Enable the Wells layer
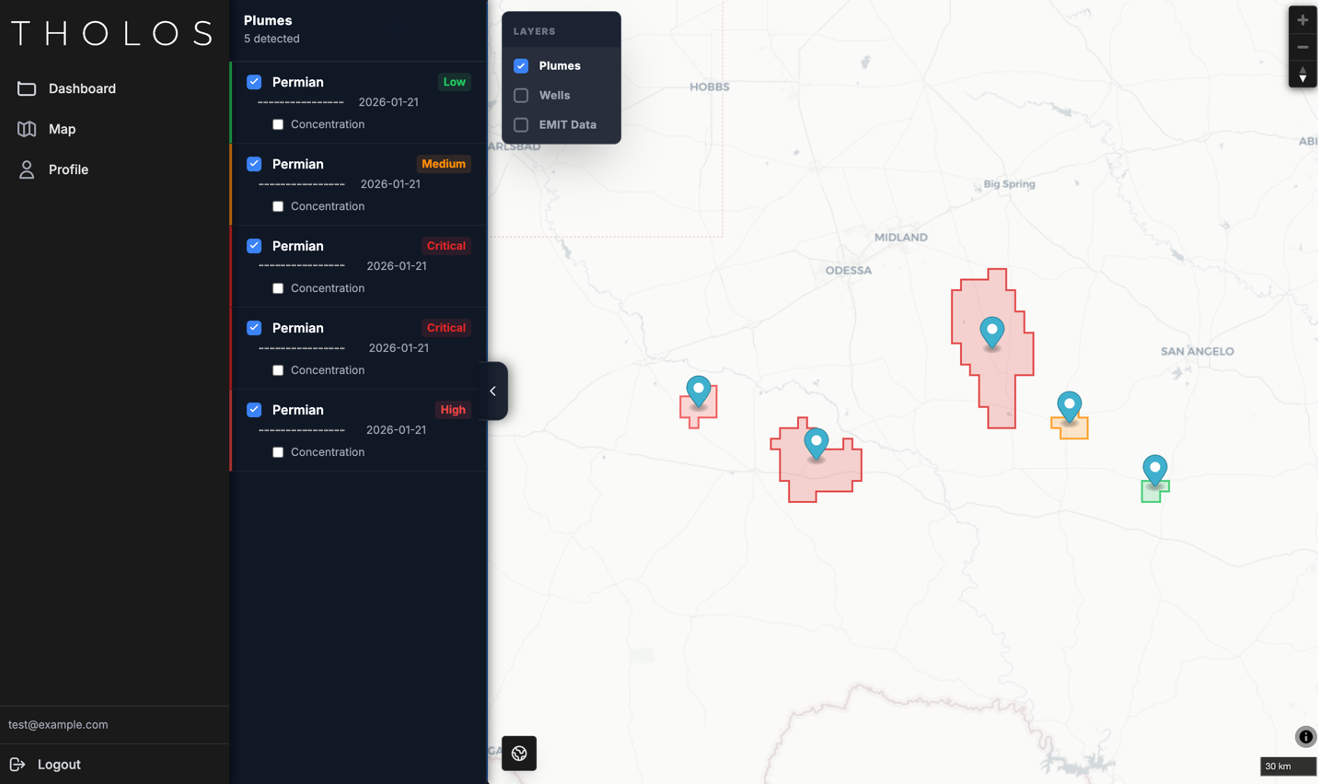1318x784 pixels. 521,95
